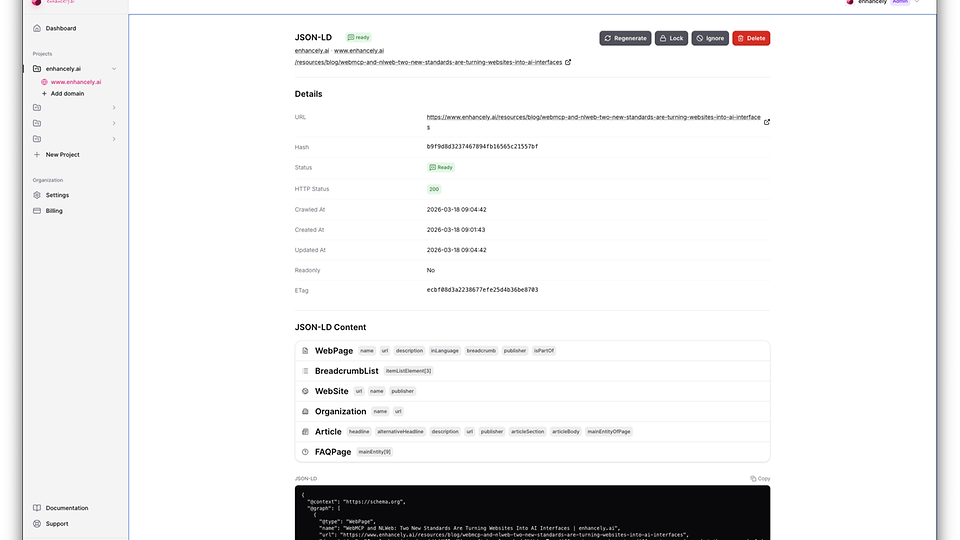960x540 pixels.
Task: Click the Settings gear icon
Action: pos(37,195)
